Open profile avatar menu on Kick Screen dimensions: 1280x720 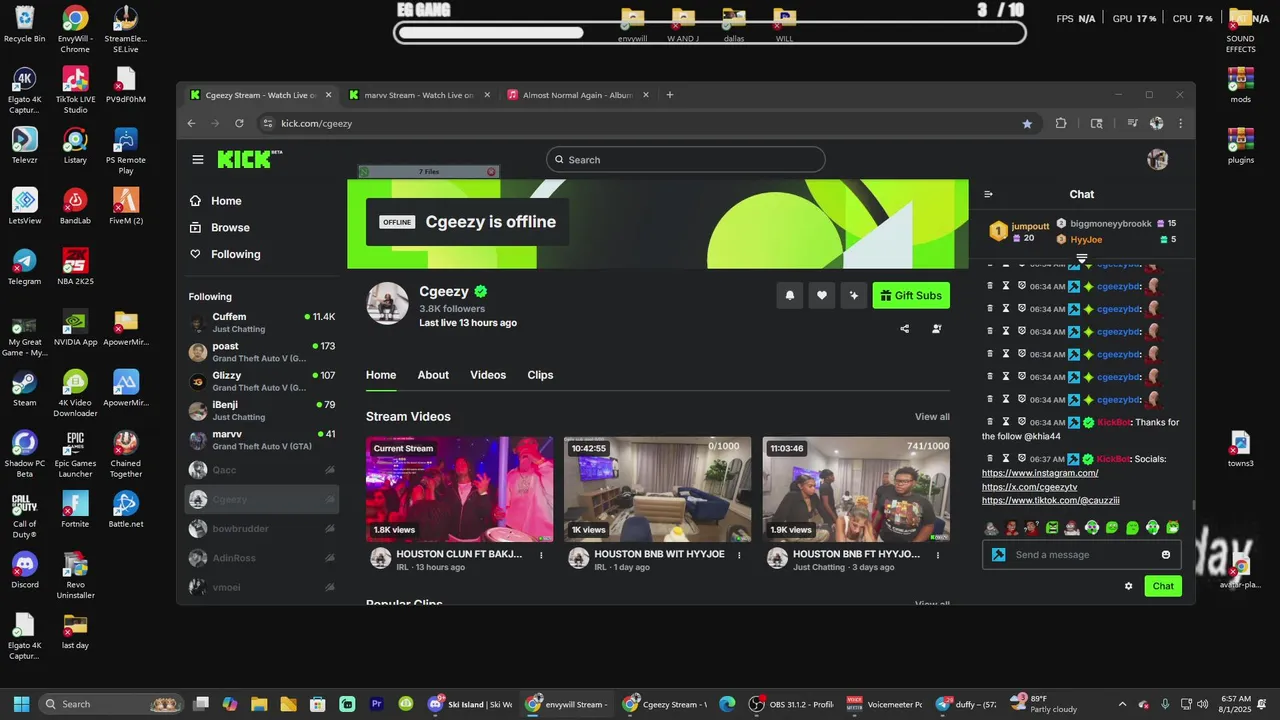click(x=1157, y=160)
